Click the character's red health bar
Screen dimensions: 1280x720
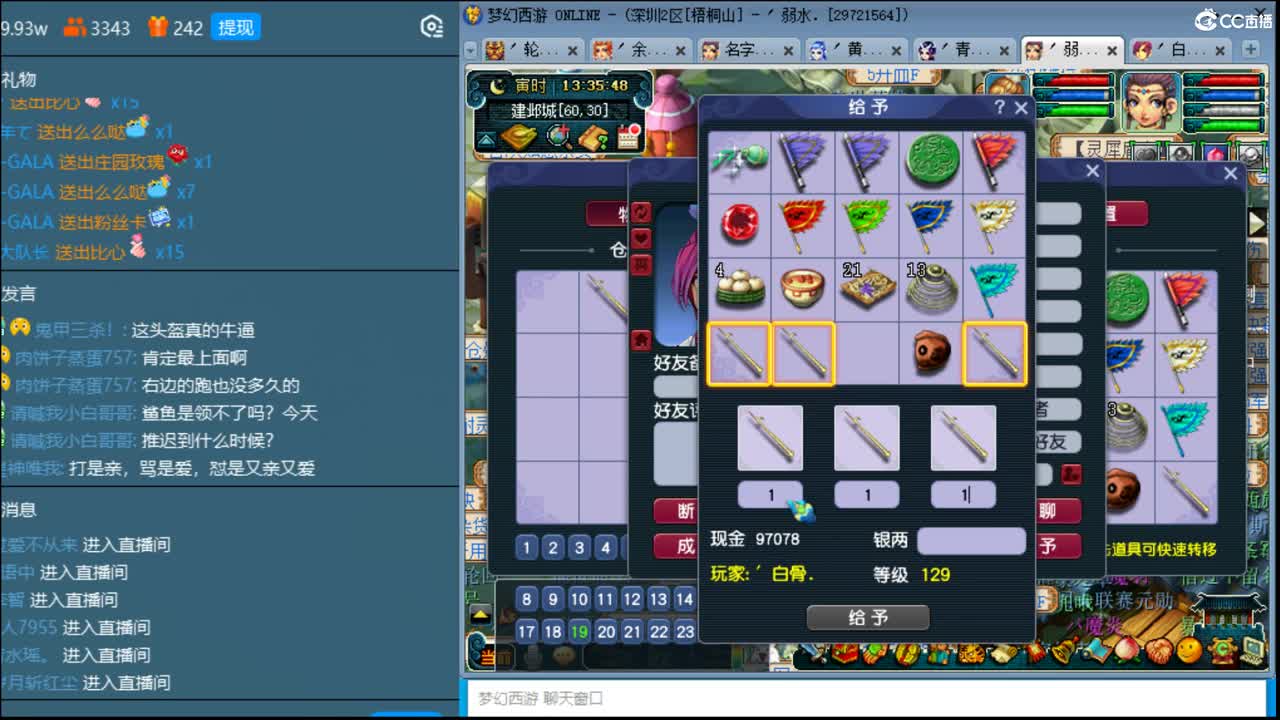[x=1224, y=81]
